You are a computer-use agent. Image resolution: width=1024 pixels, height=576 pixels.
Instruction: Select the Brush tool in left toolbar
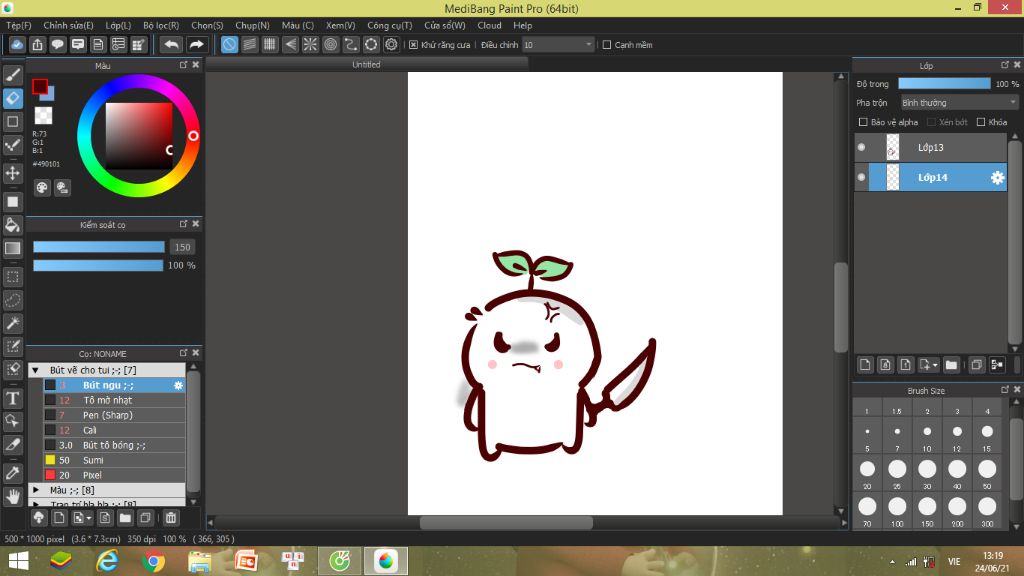pos(13,74)
